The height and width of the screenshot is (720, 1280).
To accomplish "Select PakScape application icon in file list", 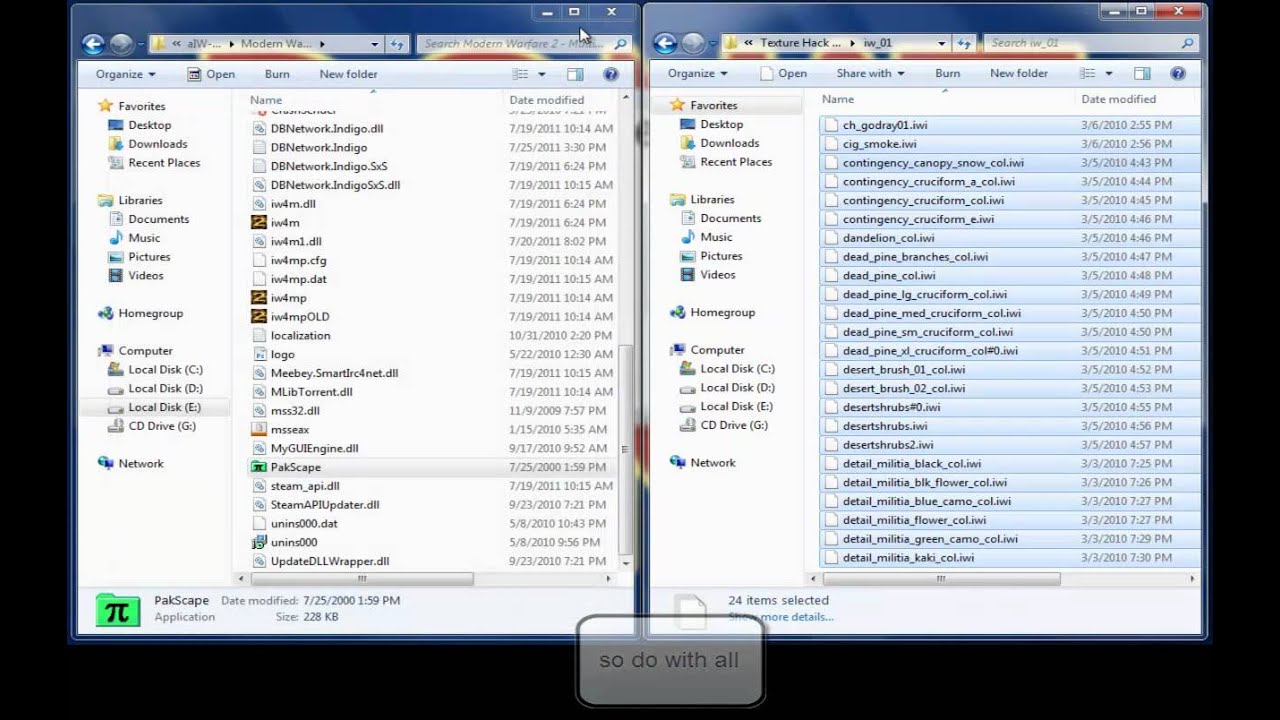I will [x=259, y=467].
